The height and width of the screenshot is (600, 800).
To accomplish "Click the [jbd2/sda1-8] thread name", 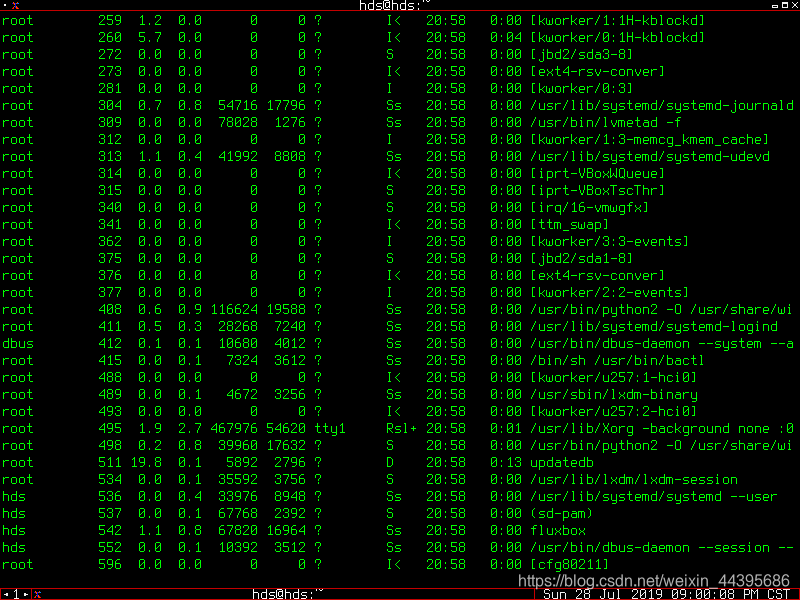I will click(582, 259).
